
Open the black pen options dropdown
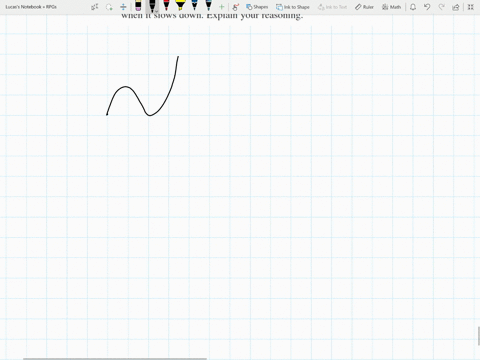click(x=156, y=12)
